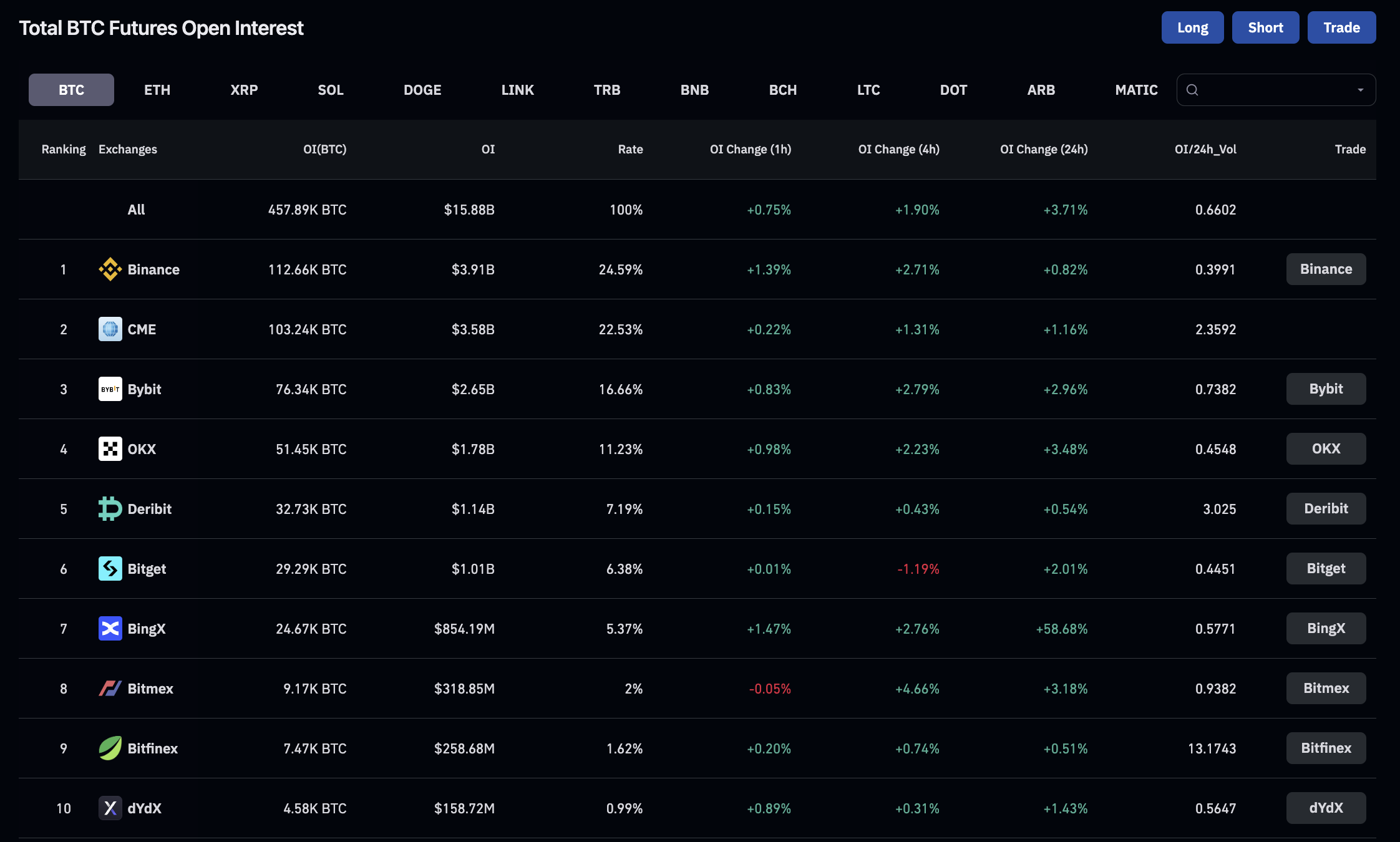Click the Total BTC Futures Open Interest title
This screenshot has height=842, width=1400.
(x=161, y=28)
